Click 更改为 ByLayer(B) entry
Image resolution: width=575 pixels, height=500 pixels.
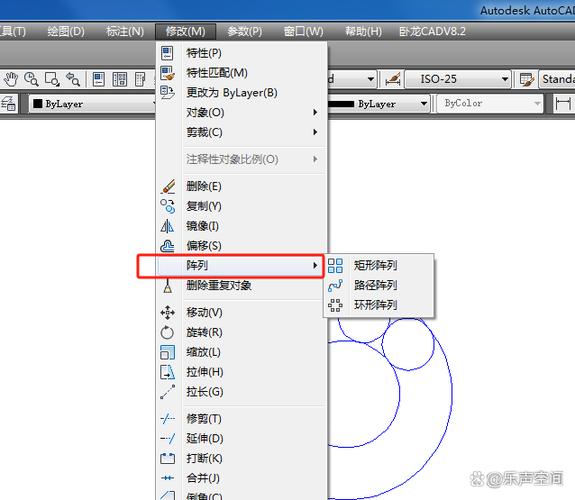[x=241, y=93]
